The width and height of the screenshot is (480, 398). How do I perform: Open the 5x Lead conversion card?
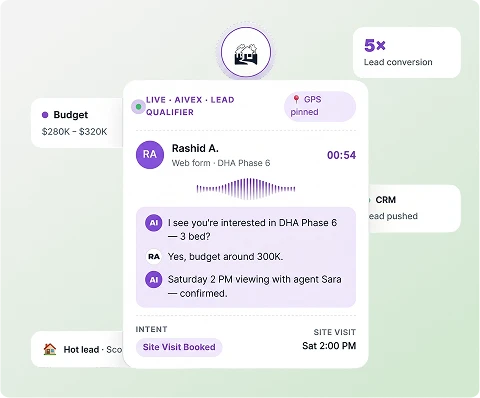[407, 53]
